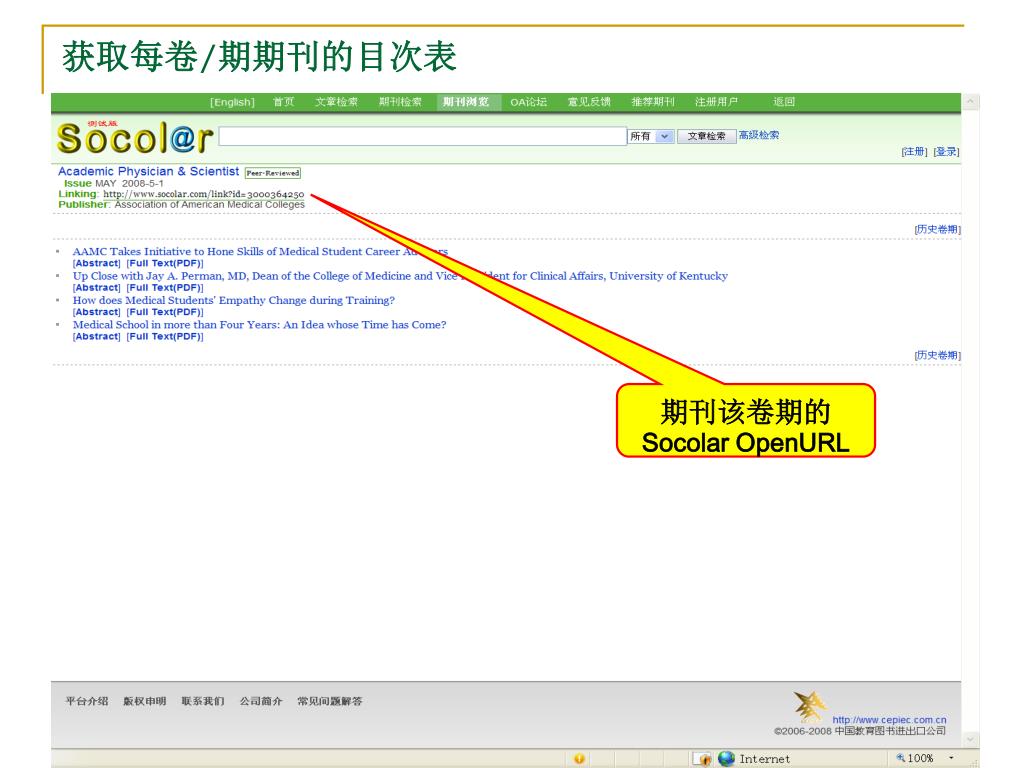
Task: Open 意见反馈 feedback page
Action: tap(589, 102)
